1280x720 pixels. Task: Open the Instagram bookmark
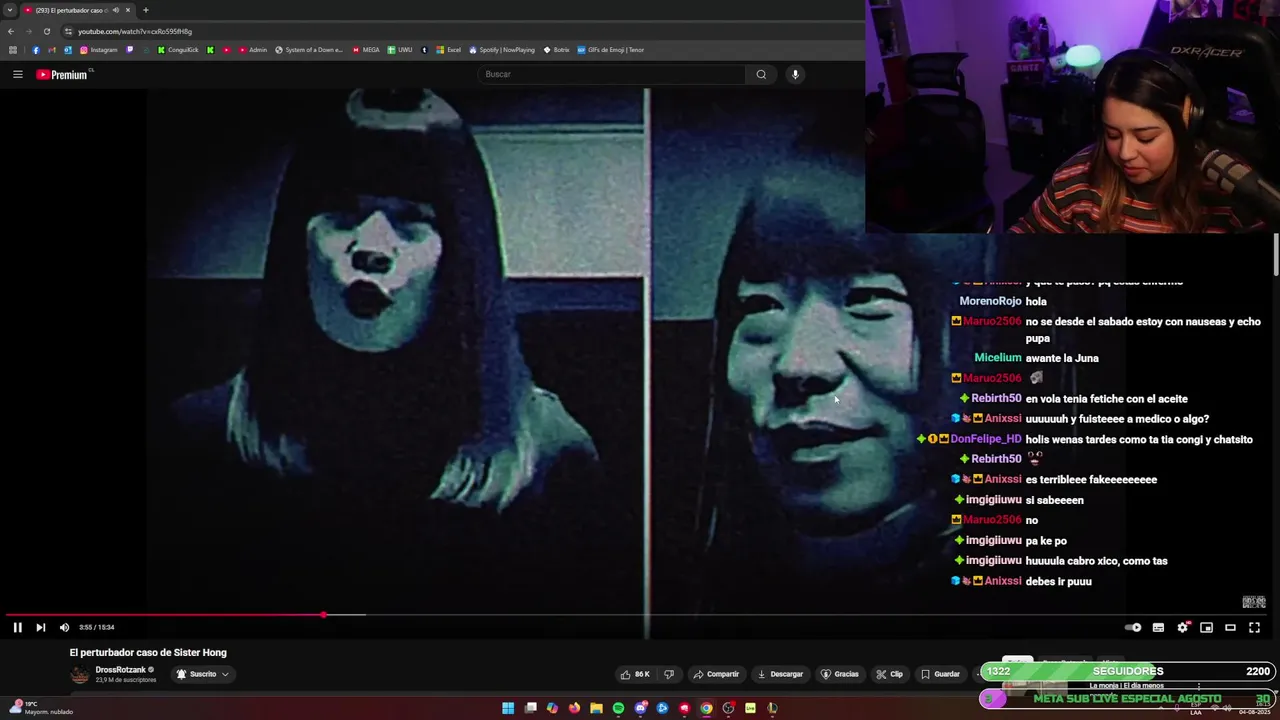click(x=99, y=50)
